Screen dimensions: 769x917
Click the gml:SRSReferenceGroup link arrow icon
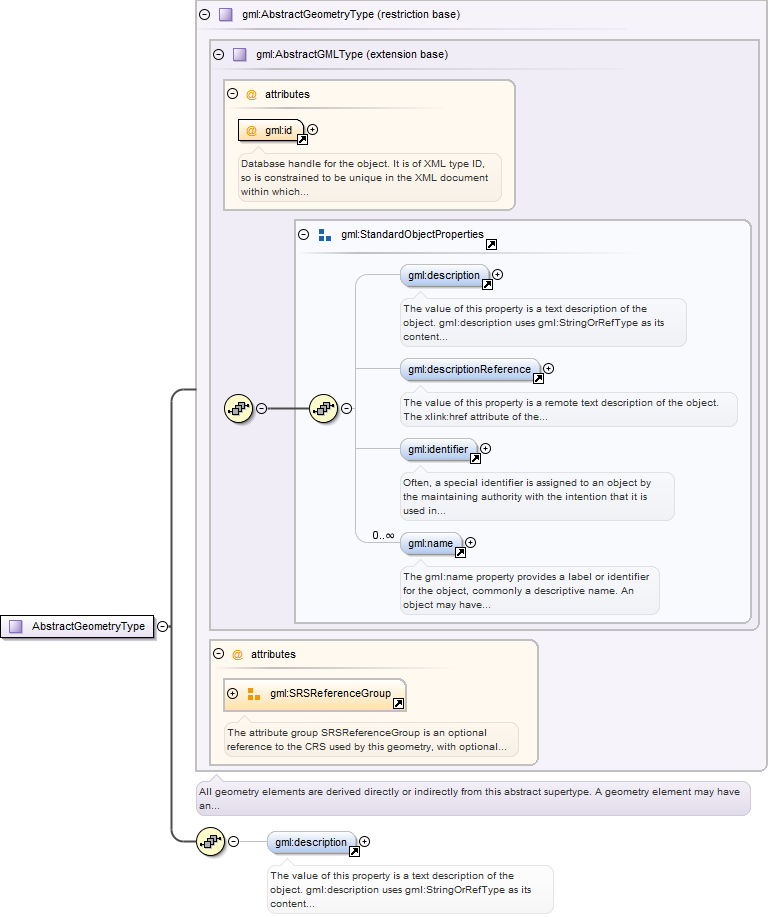[398, 704]
